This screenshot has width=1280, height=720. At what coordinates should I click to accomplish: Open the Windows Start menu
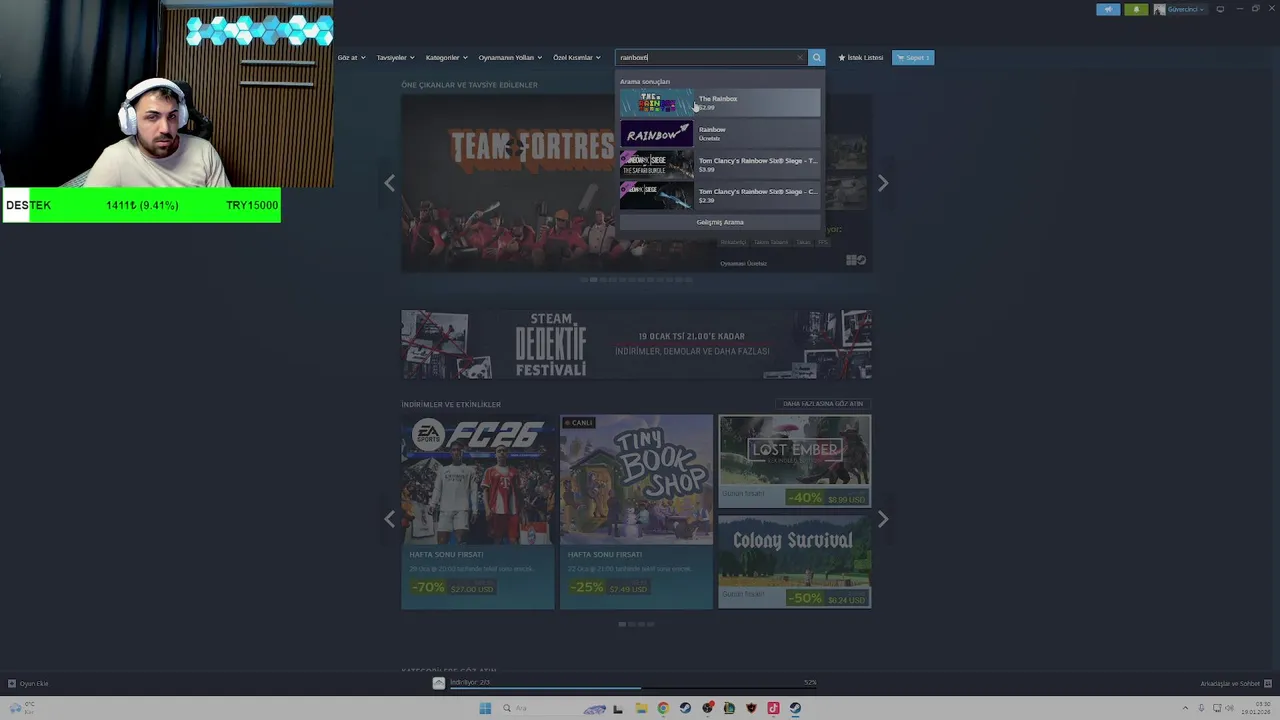(x=485, y=708)
